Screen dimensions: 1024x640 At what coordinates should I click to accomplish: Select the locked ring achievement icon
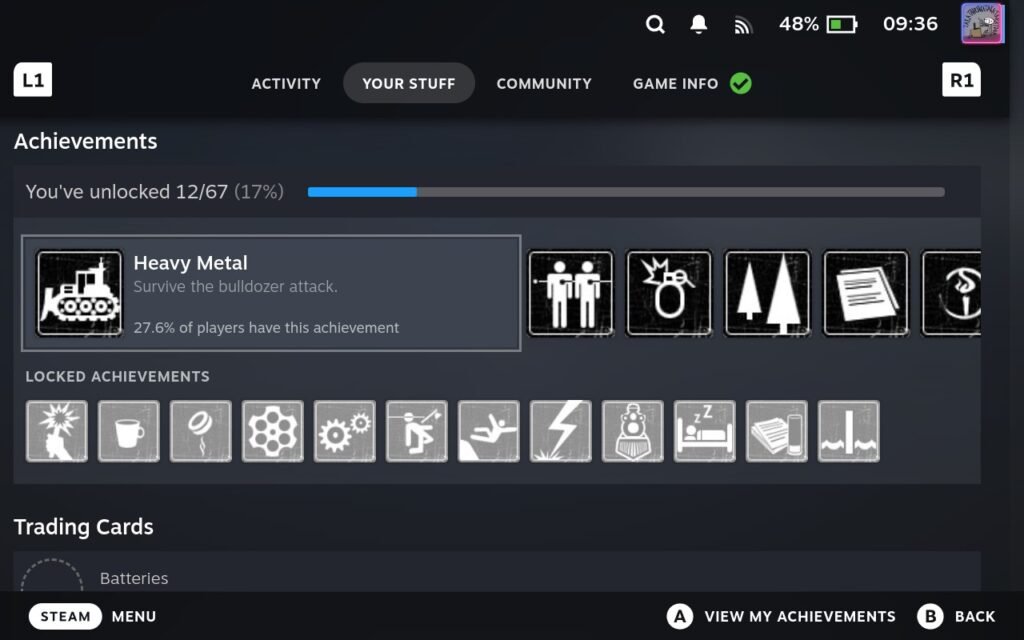[x=200, y=431]
